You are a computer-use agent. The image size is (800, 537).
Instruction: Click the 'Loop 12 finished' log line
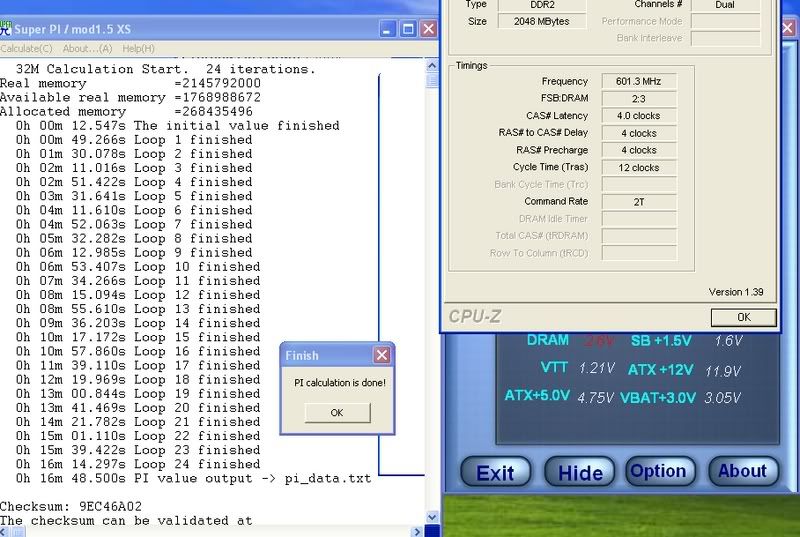[138, 295]
